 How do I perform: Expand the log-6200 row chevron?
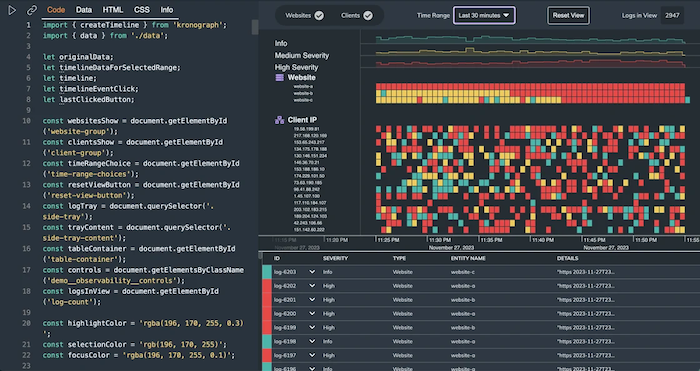tap(312, 313)
